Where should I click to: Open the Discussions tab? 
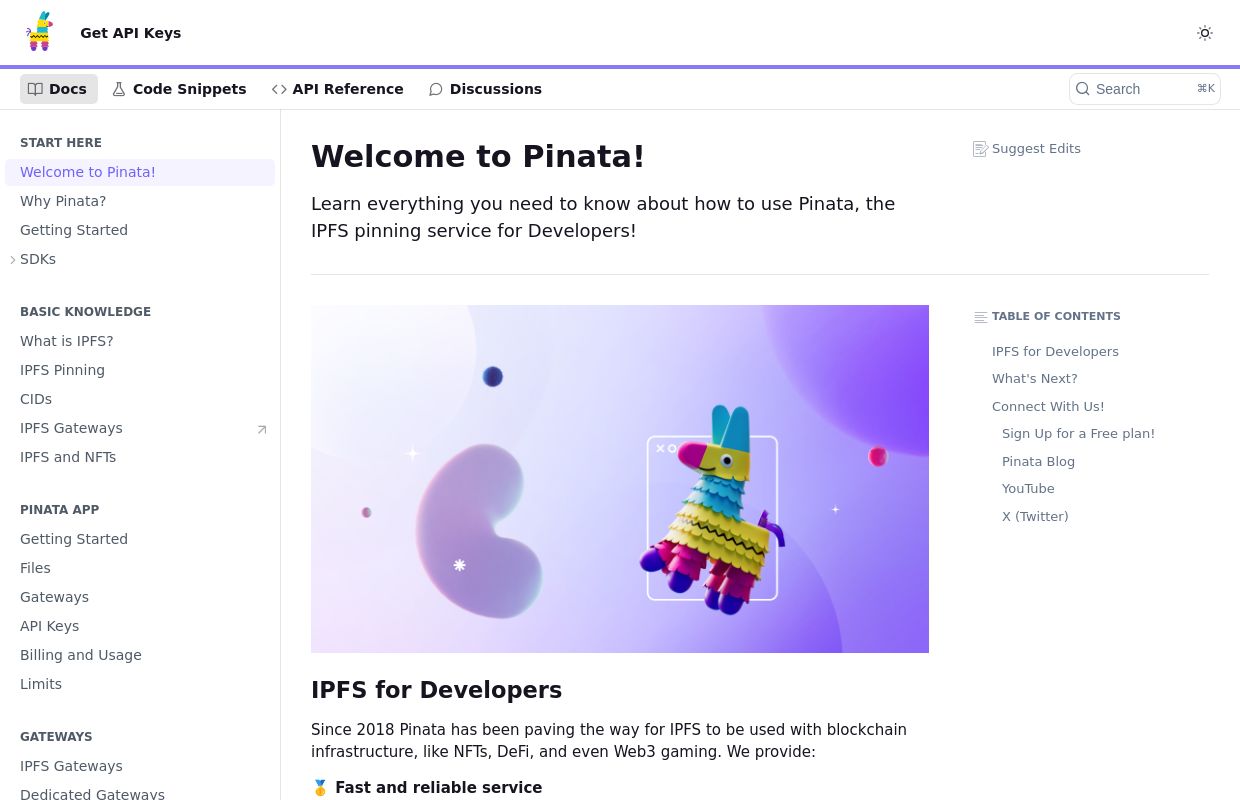click(x=485, y=89)
